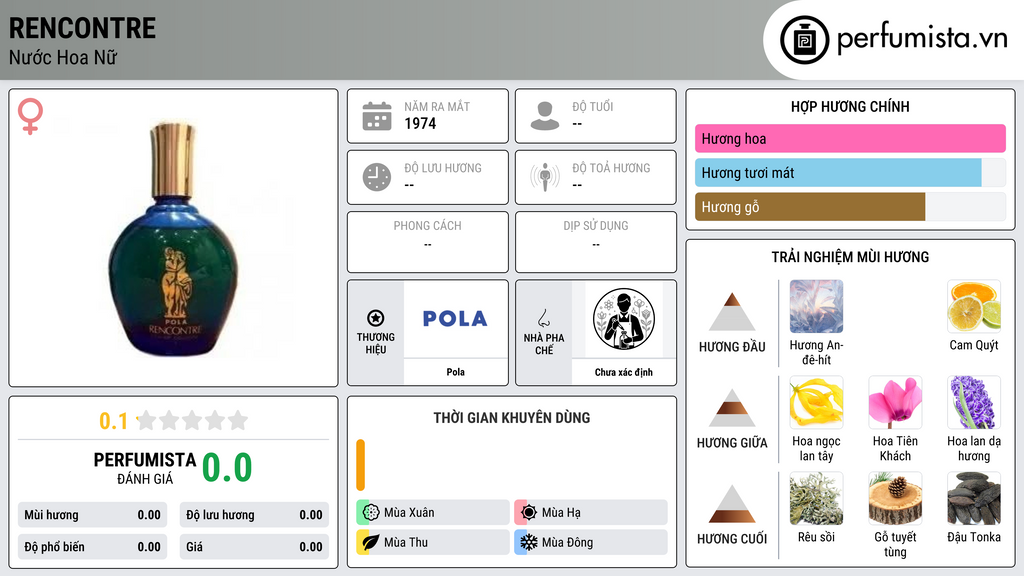
Task: Open the Rêu sồi note image
Action: (x=816, y=498)
